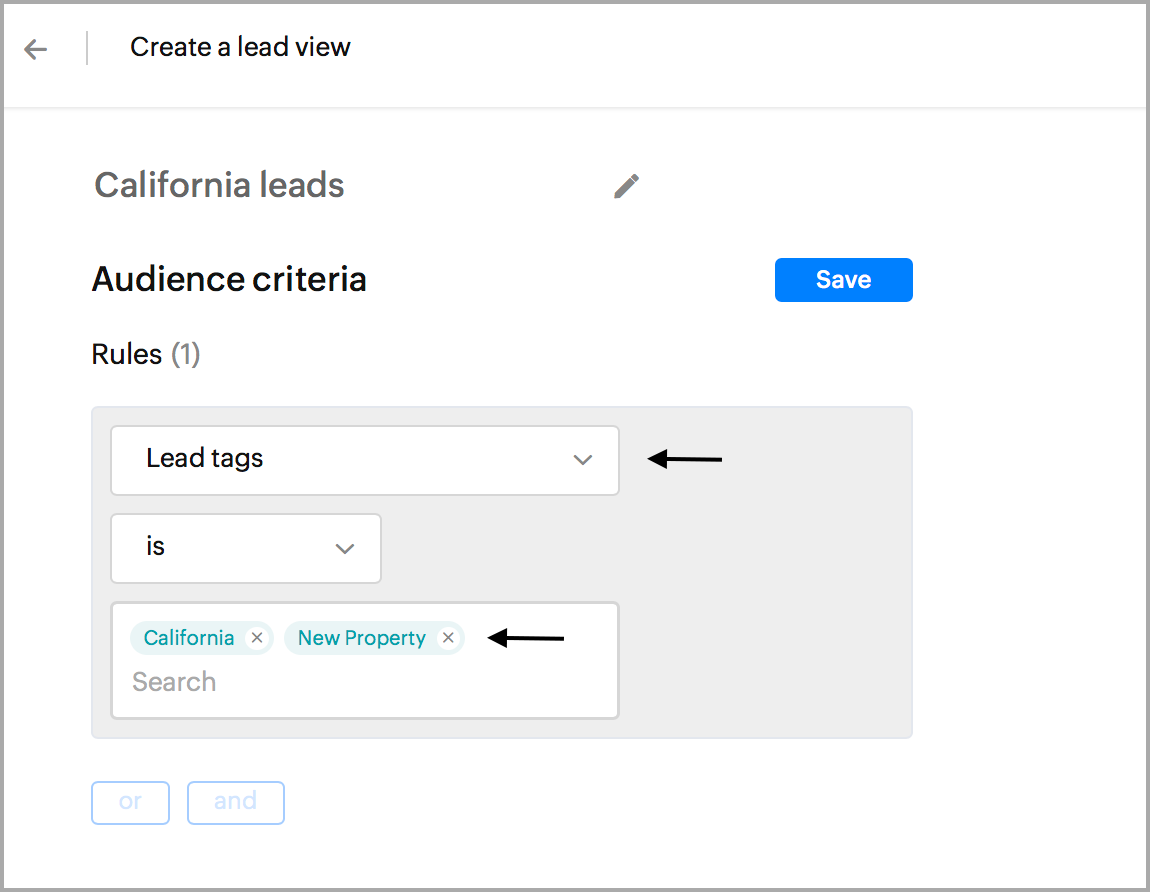Click the California leads view name

point(219,185)
